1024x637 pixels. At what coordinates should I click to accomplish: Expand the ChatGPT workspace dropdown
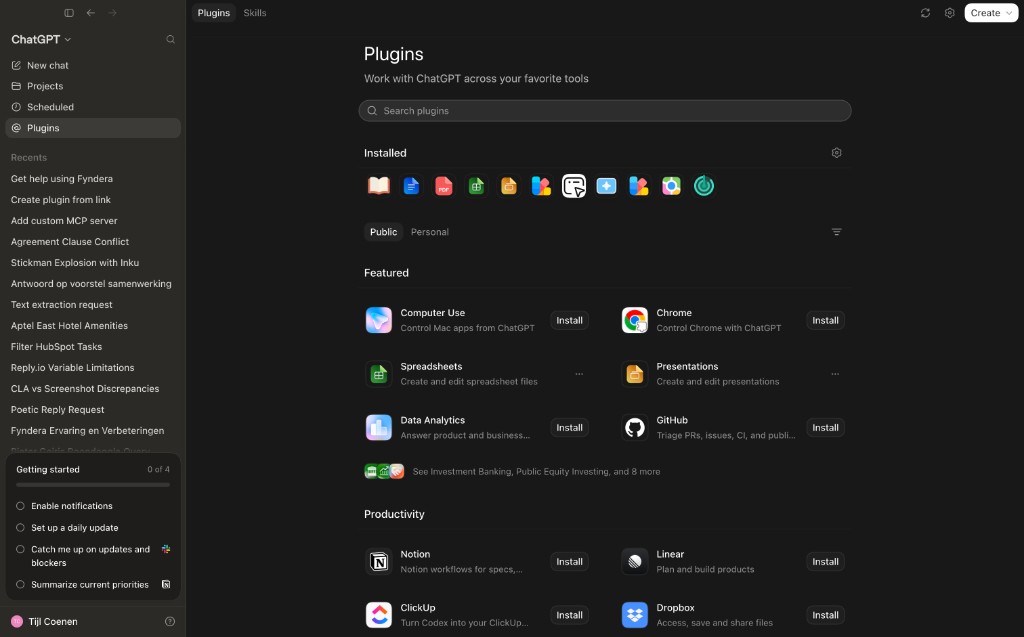[41, 39]
